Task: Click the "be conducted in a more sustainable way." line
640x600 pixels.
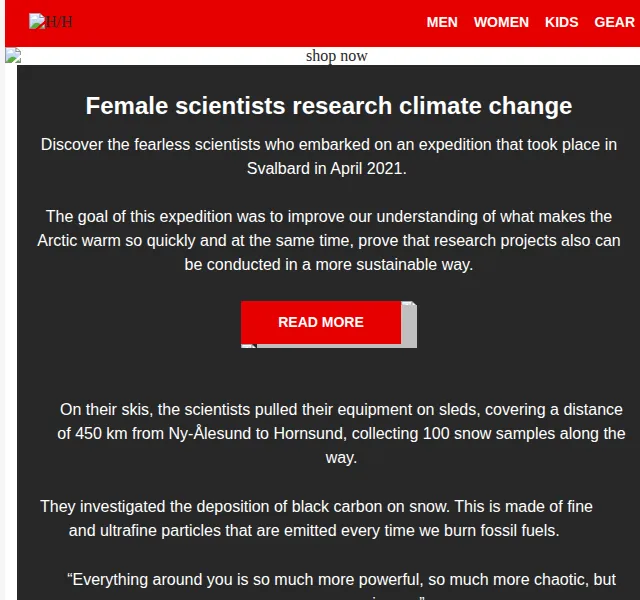Action: coord(329,264)
